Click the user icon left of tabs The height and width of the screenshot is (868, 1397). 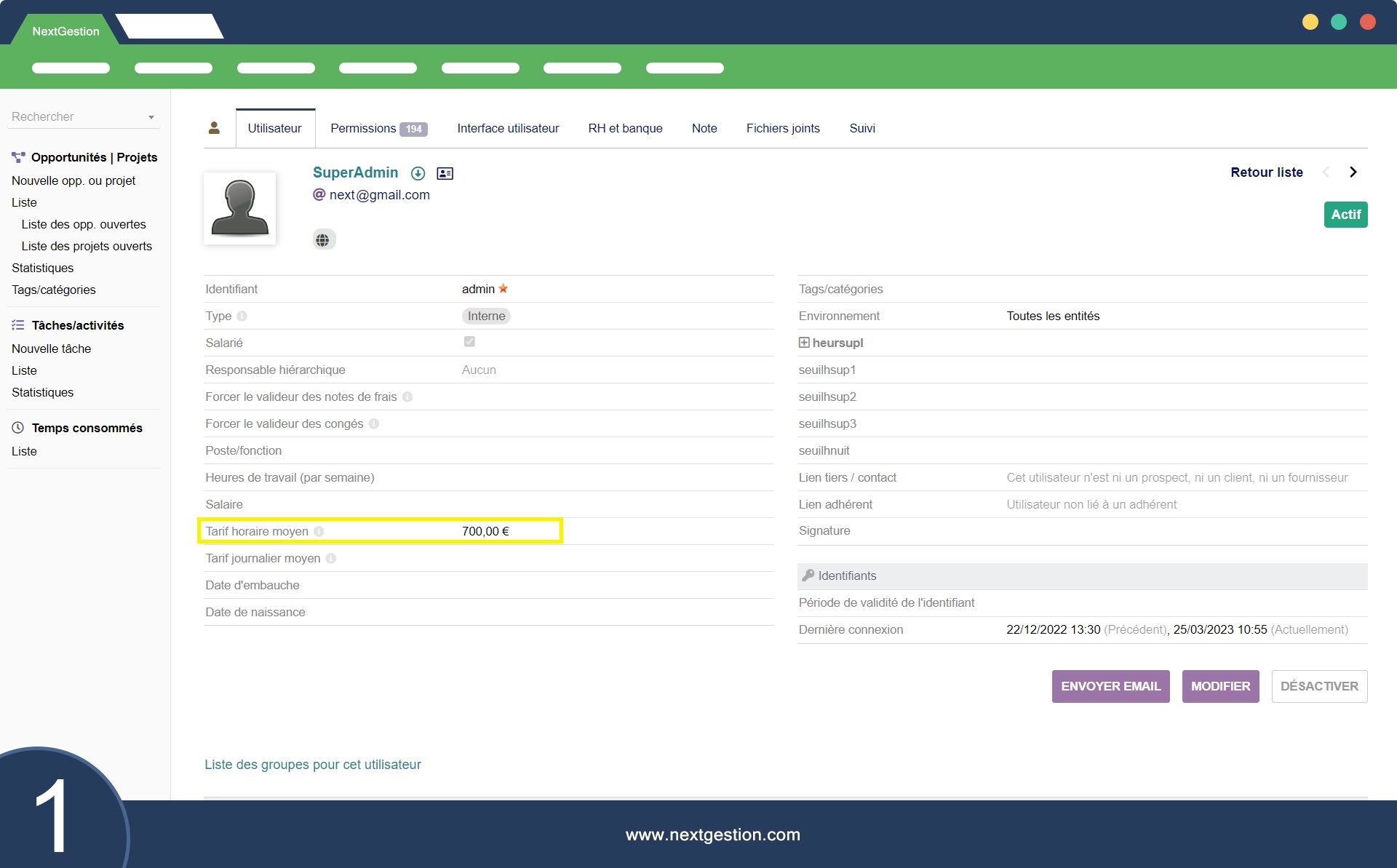pos(214,128)
